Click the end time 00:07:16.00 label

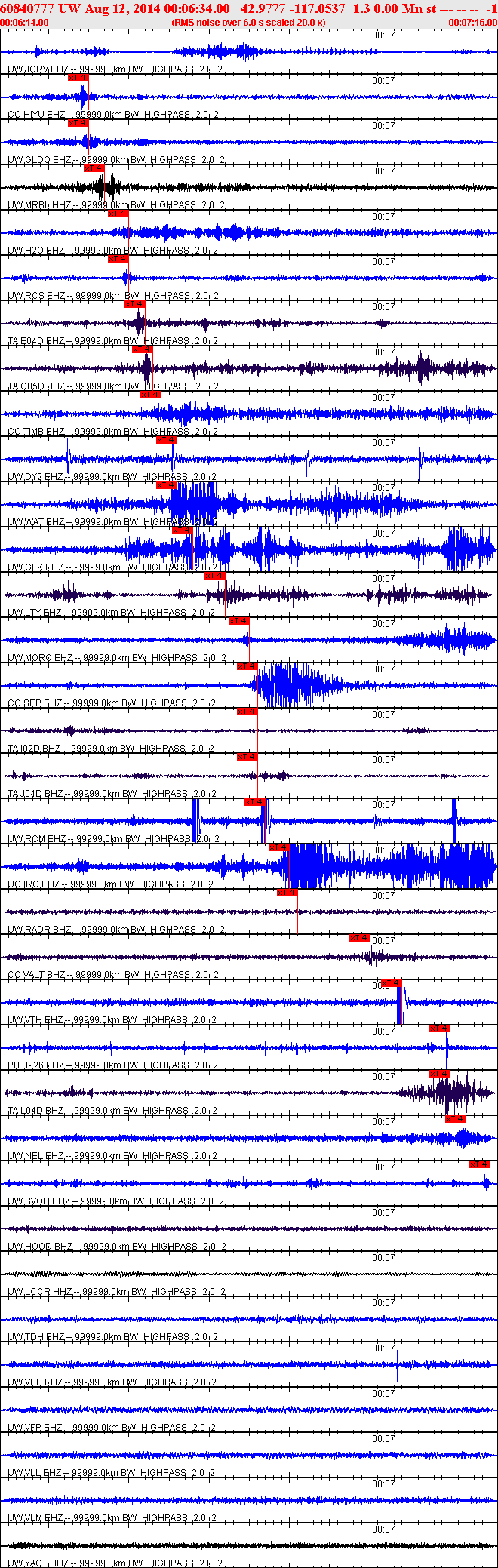(x=473, y=23)
